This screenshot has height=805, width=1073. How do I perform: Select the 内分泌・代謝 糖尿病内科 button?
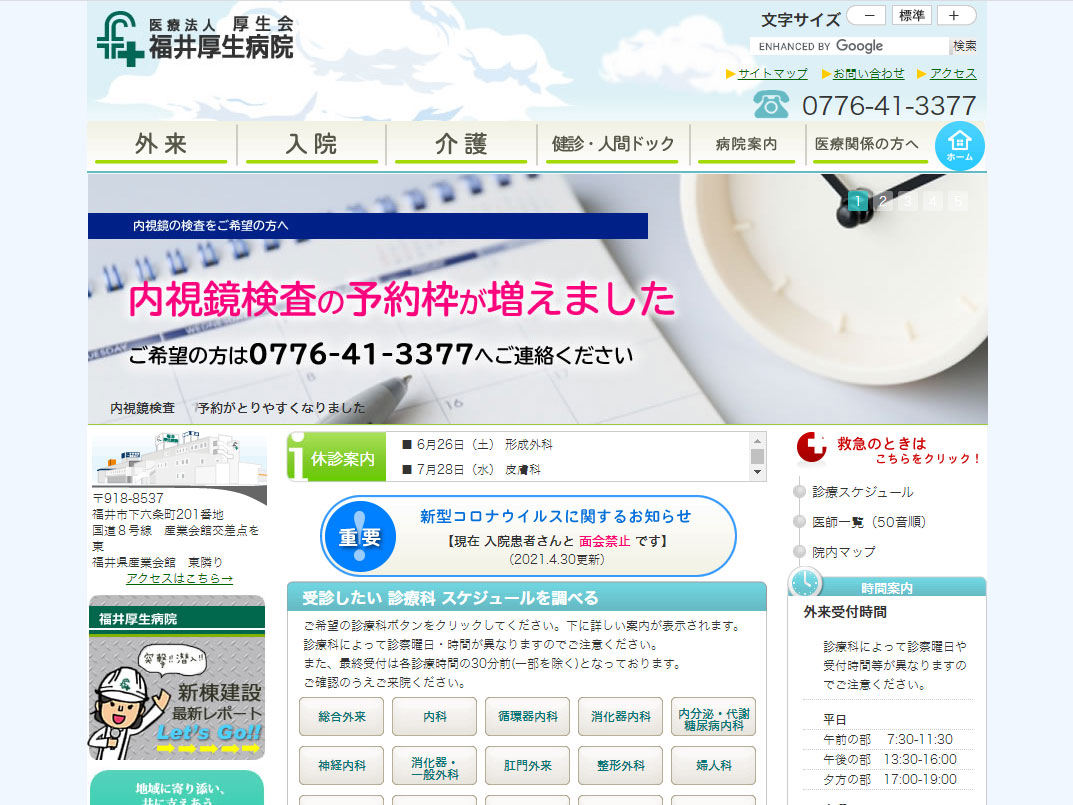click(714, 717)
